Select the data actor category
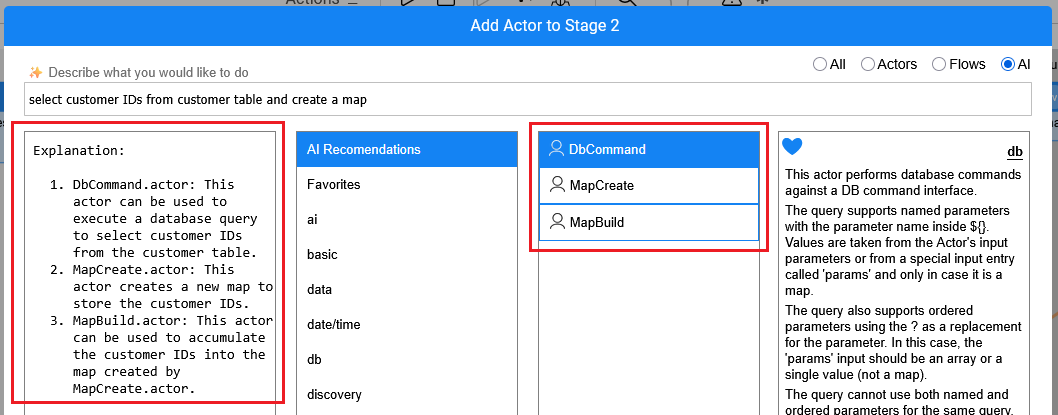Image resolution: width=1058 pixels, height=415 pixels. tap(321, 289)
